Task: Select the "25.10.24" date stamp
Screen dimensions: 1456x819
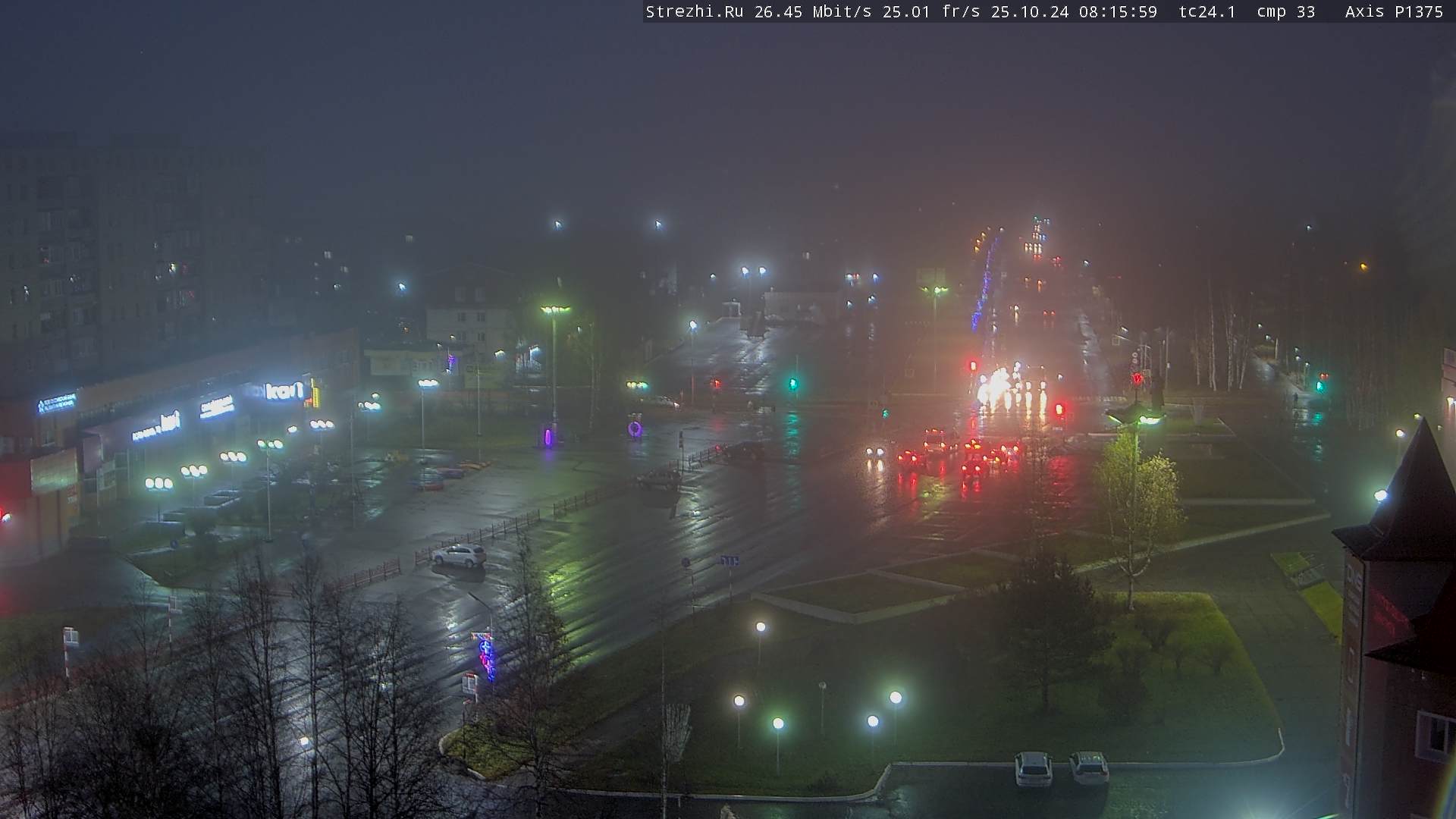Action: coord(1030,11)
